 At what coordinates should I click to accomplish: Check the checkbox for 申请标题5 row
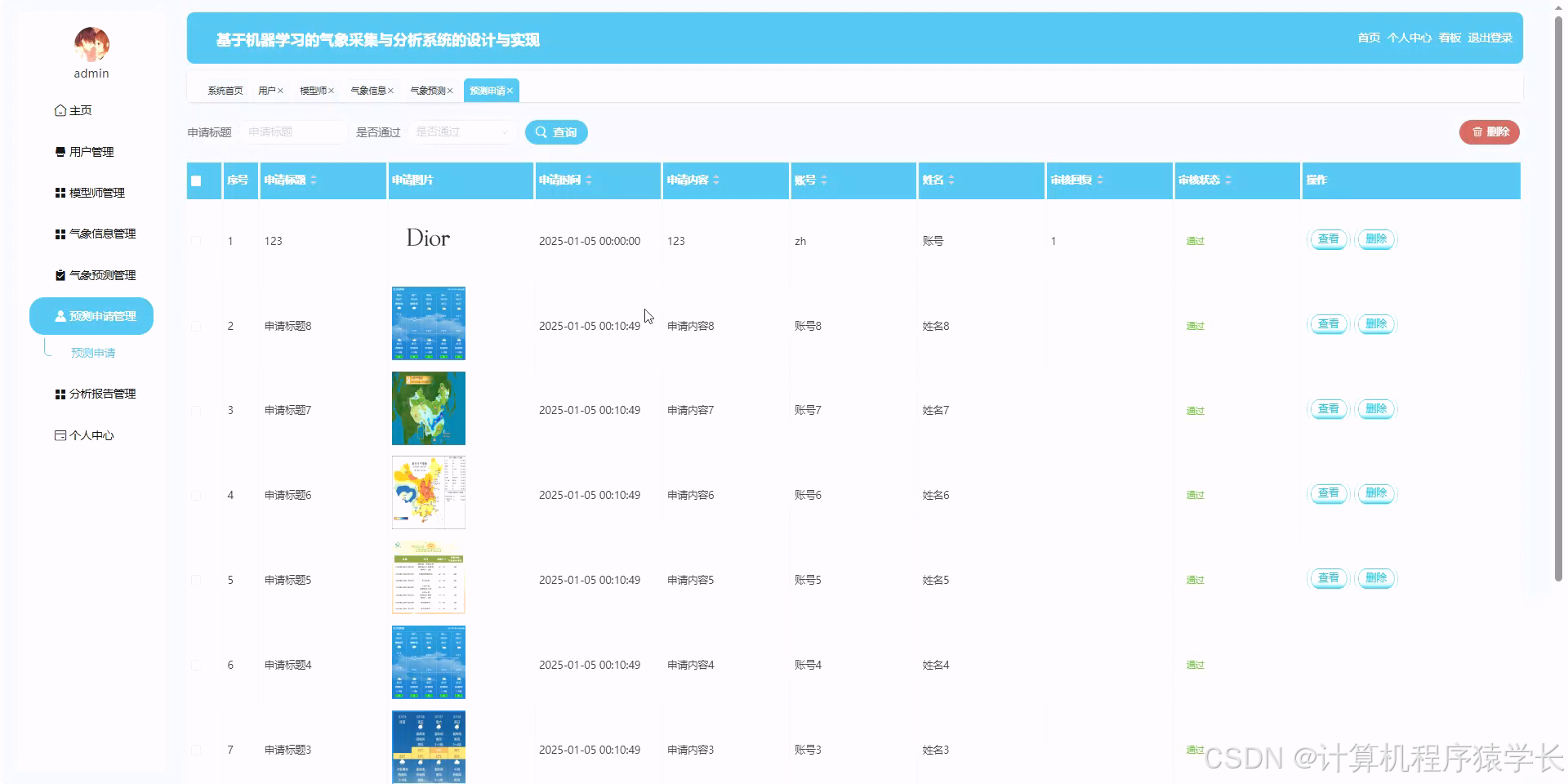click(x=196, y=580)
